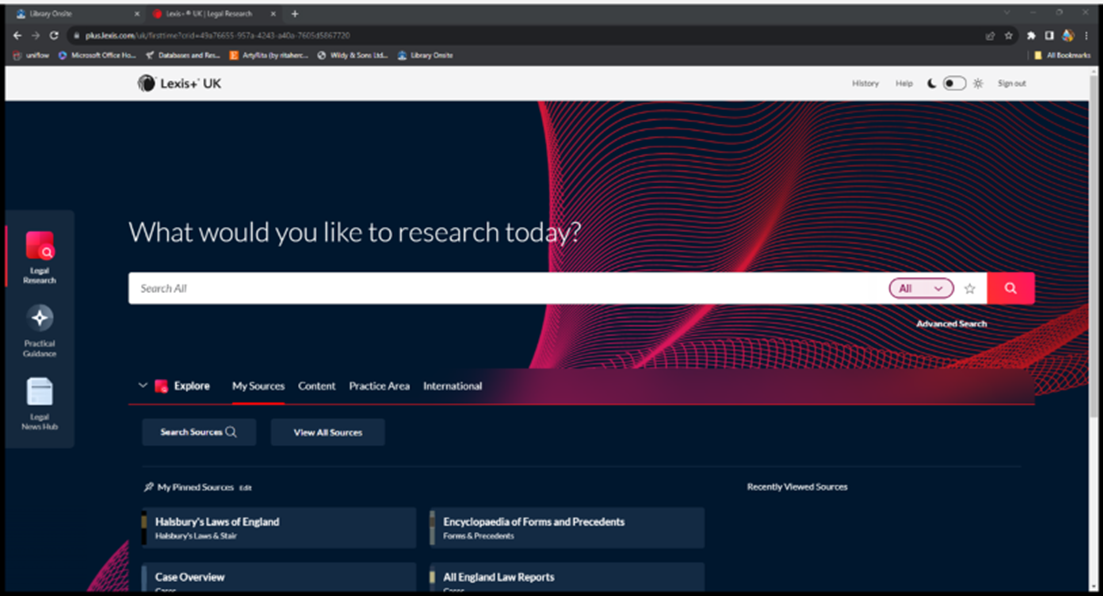Click the browser forward arrow
This screenshot has height=596, width=1103.
pos(35,35)
